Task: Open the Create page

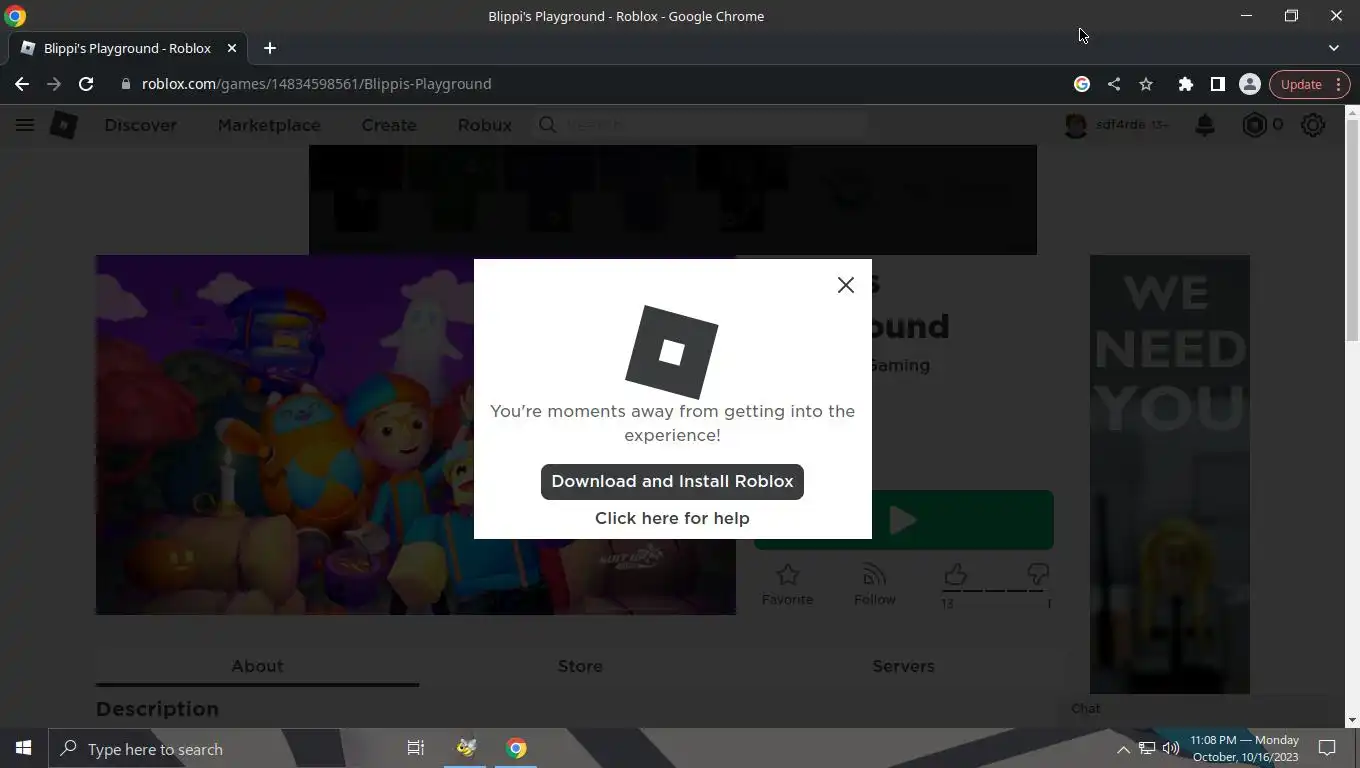Action: 389,125
